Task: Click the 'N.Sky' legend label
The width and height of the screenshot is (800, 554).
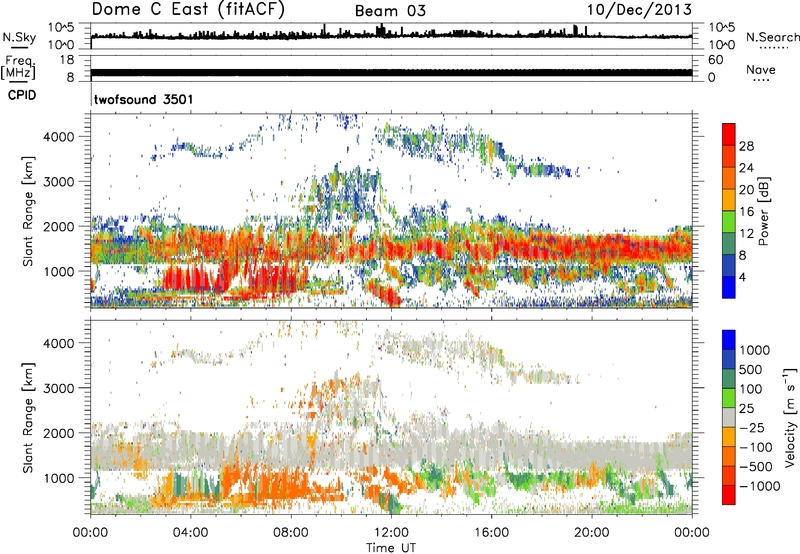Action: tap(19, 37)
